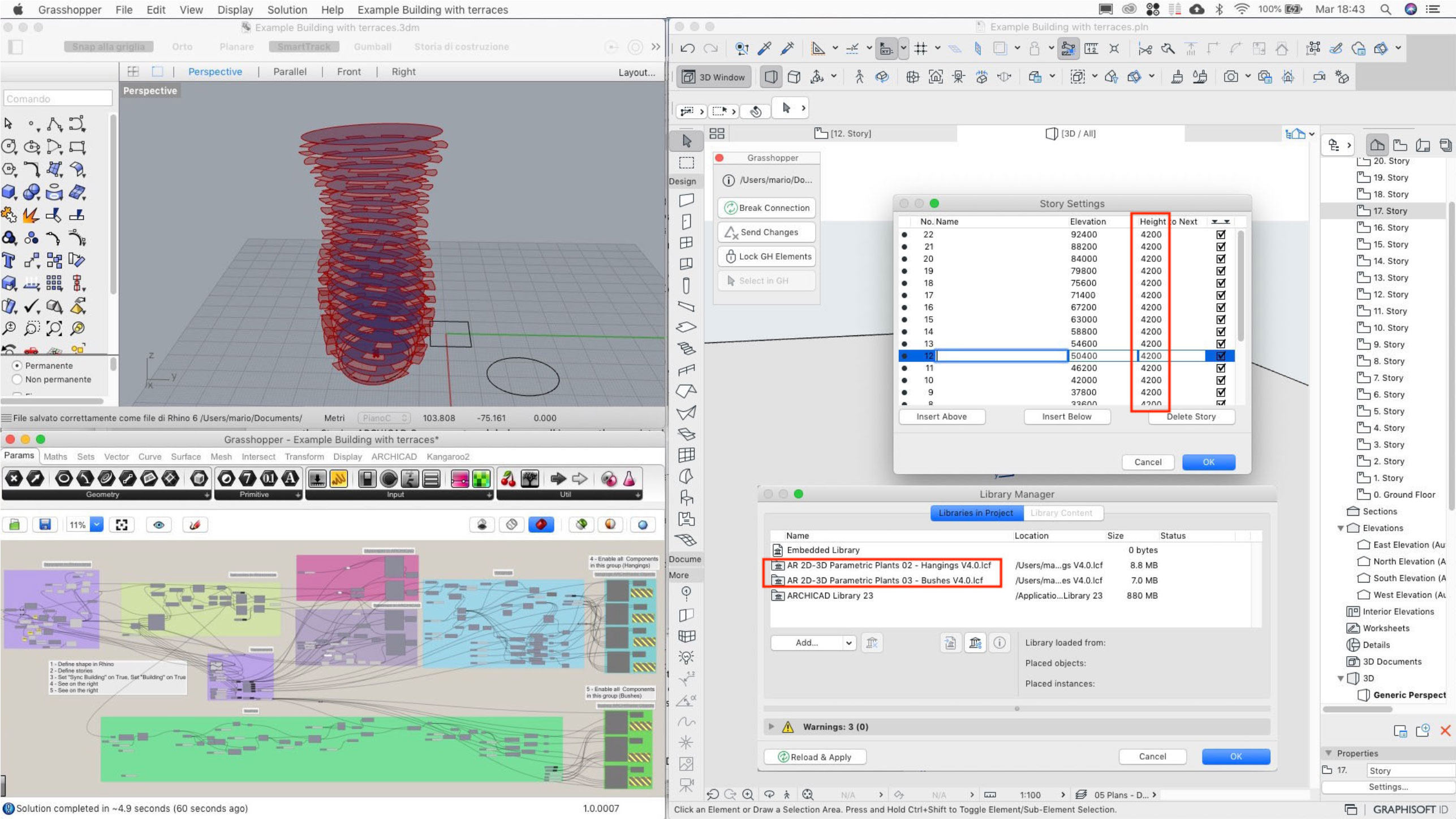1456x819 pixels.
Task: Click the Grasshopper preview eye icon
Action: click(158, 525)
